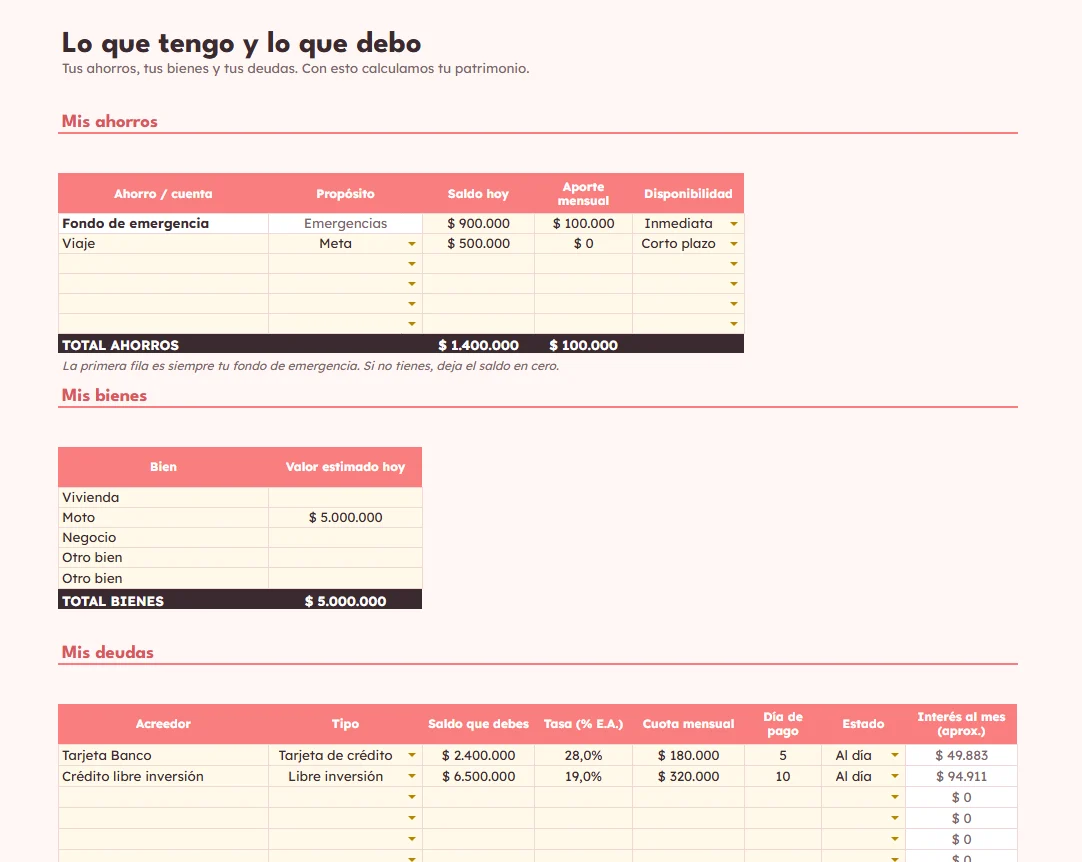Click the Mis ahorros section heading
The width and height of the screenshot is (1082, 862).
click(x=110, y=121)
